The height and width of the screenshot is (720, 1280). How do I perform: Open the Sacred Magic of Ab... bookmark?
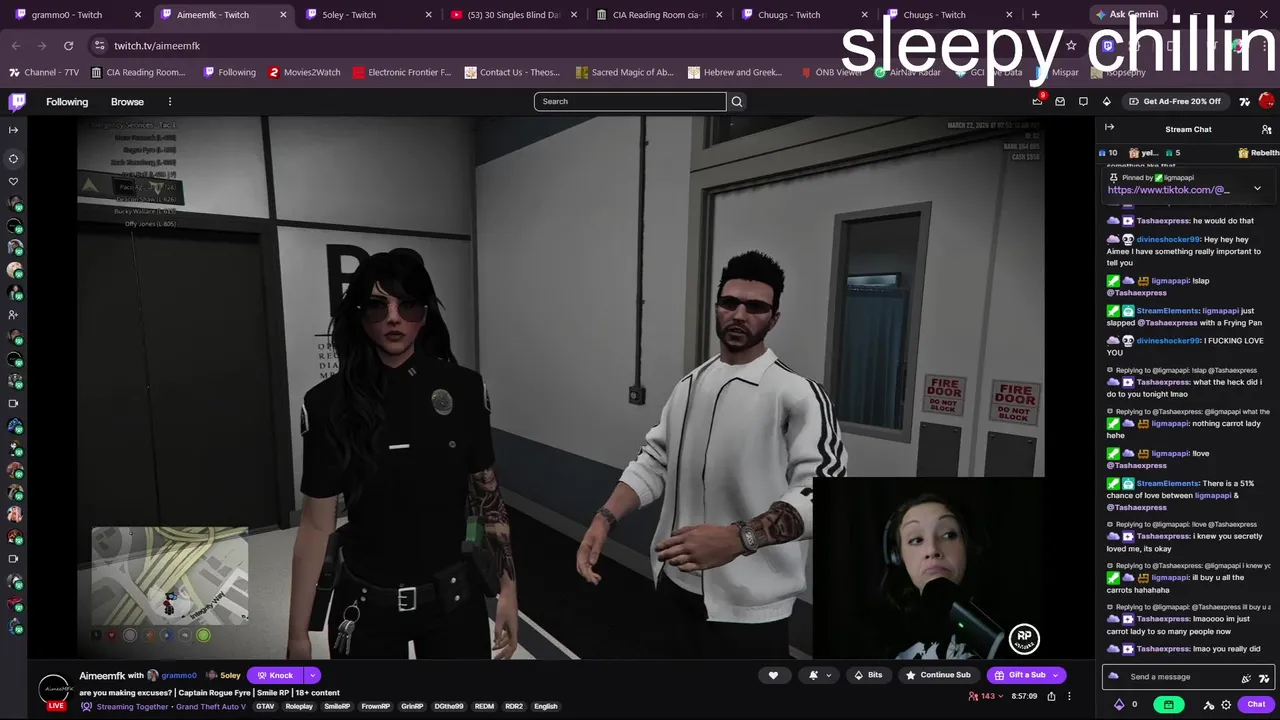coord(624,72)
